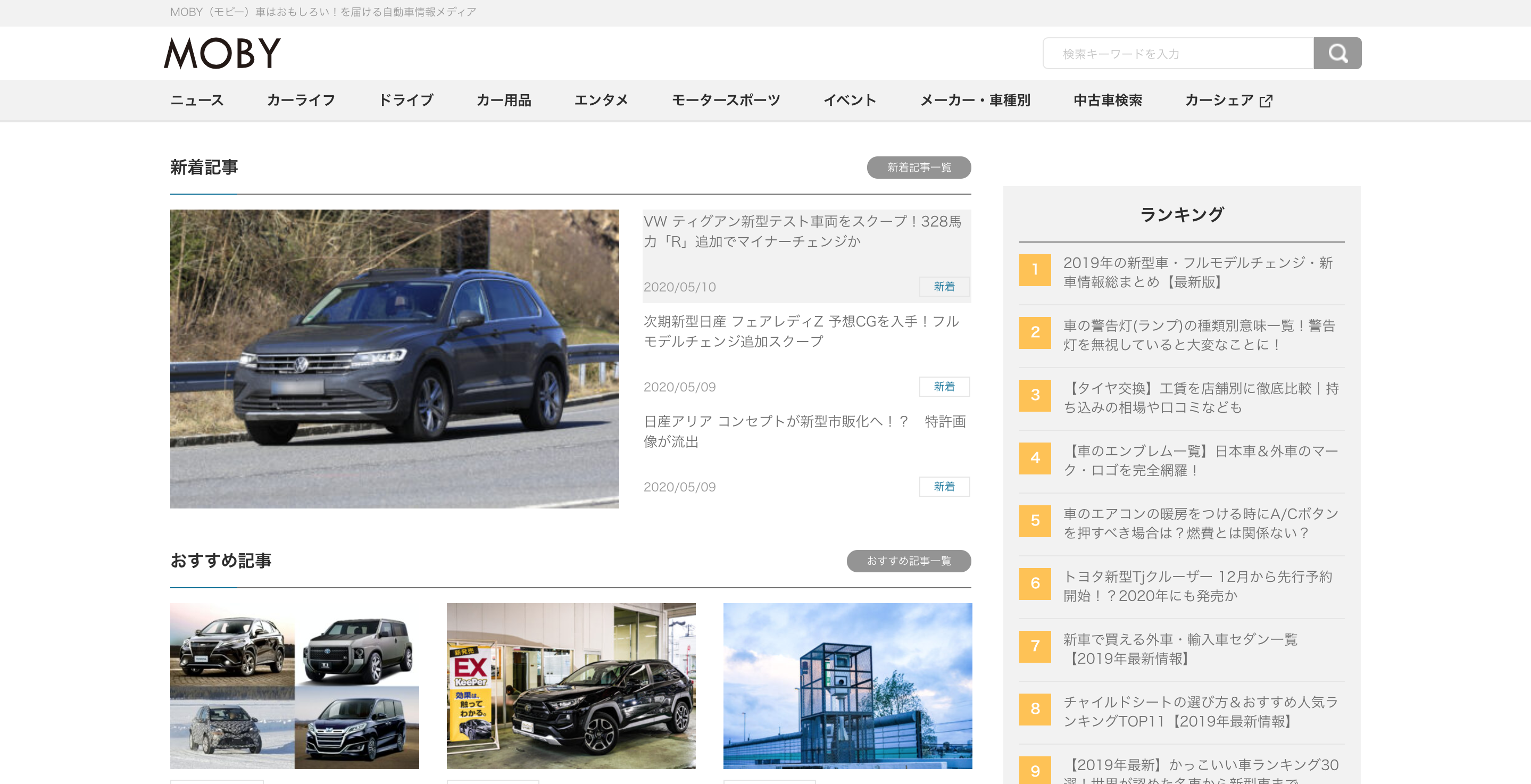Open the メーカー・車種別 menu

point(975,101)
